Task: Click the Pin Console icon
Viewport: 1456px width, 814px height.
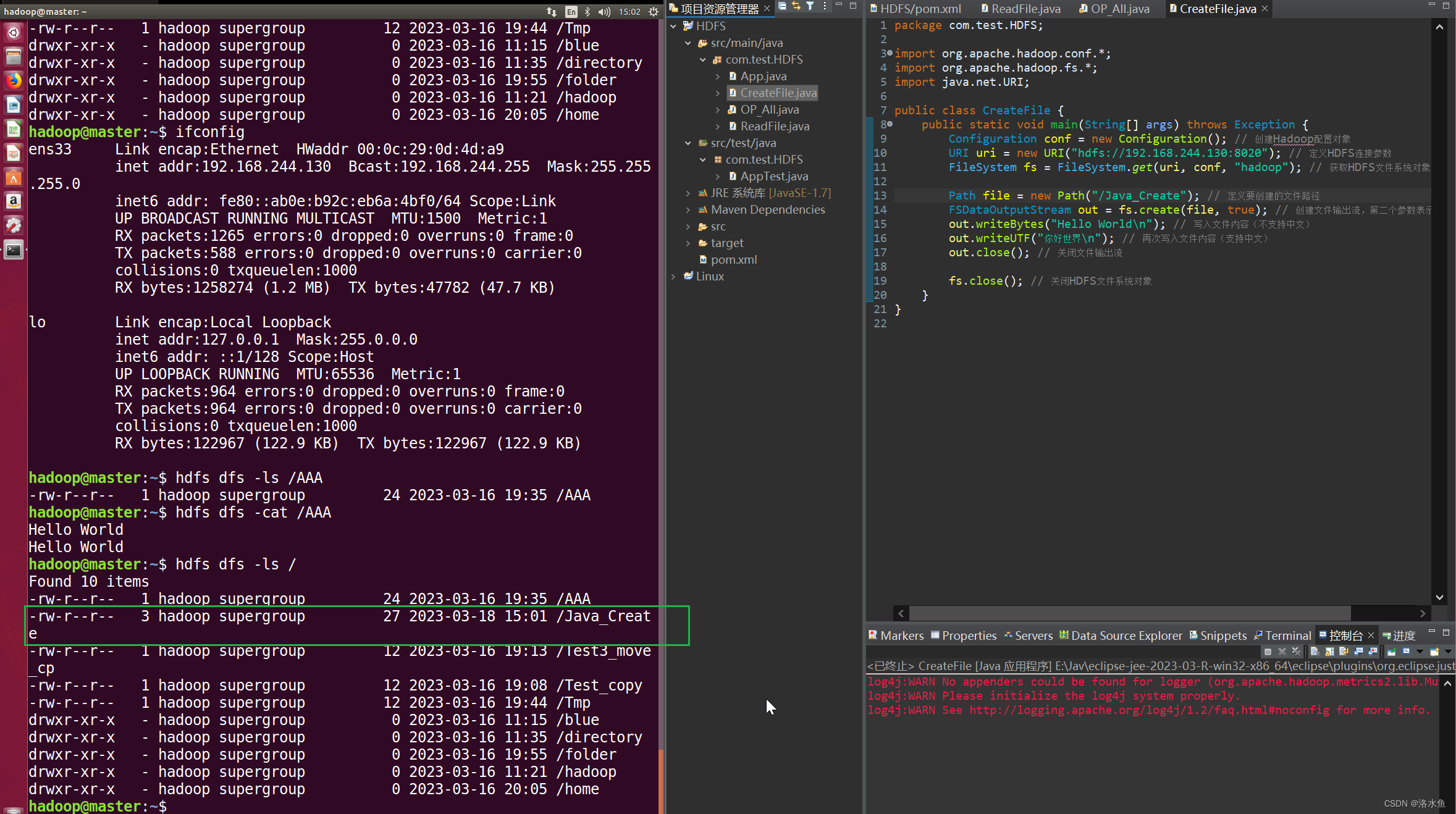Action: click(x=1391, y=652)
